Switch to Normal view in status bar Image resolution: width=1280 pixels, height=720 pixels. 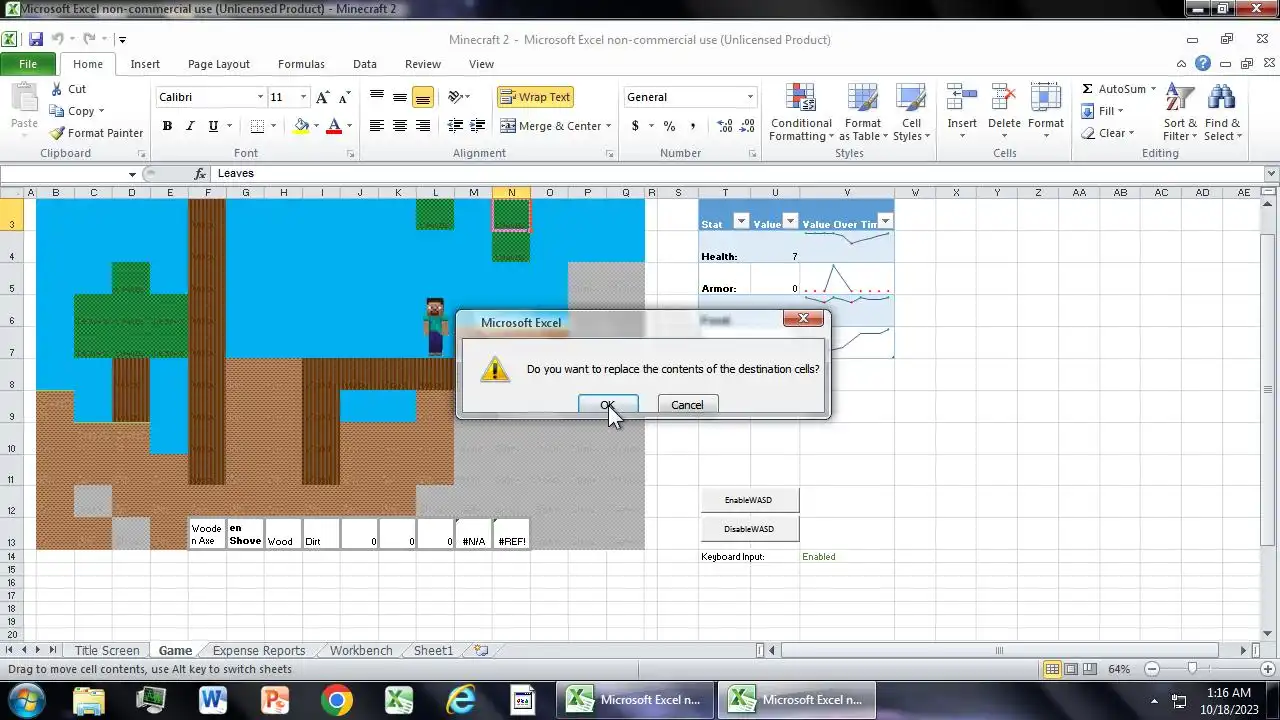click(x=1052, y=669)
